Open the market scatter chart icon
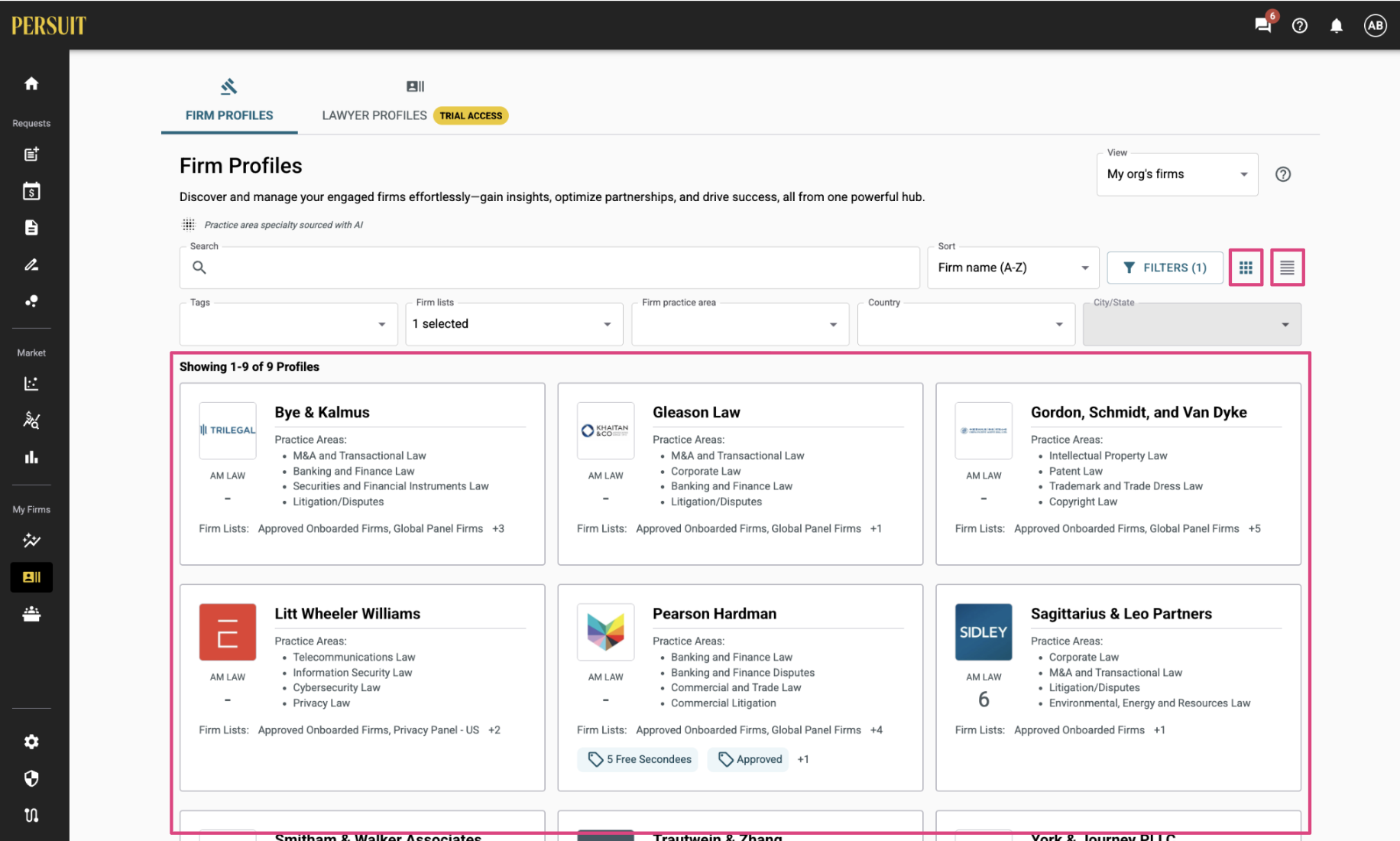This screenshot has width=1400, height=841. pos(31,384)
